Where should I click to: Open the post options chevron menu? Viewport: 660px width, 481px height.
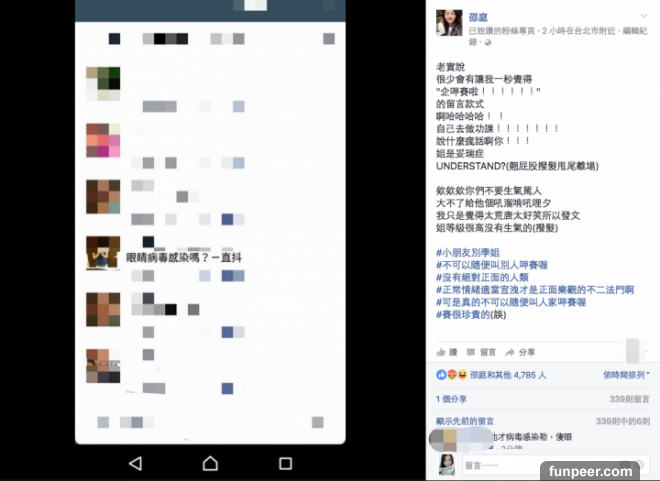pos(644,16)
